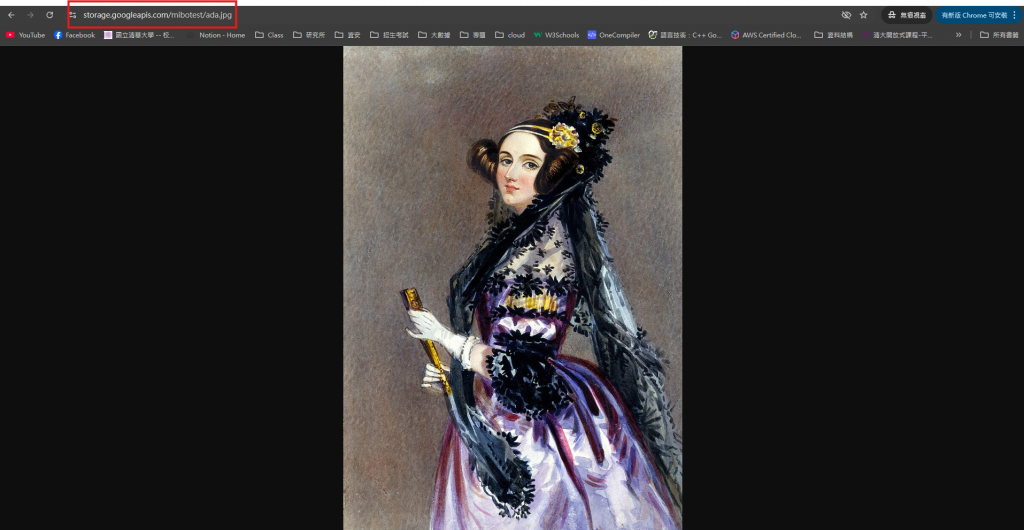Open the 資料結構 bookmark folder
This screenshot has width=1024, height=530.
click(x=833, y=35)
